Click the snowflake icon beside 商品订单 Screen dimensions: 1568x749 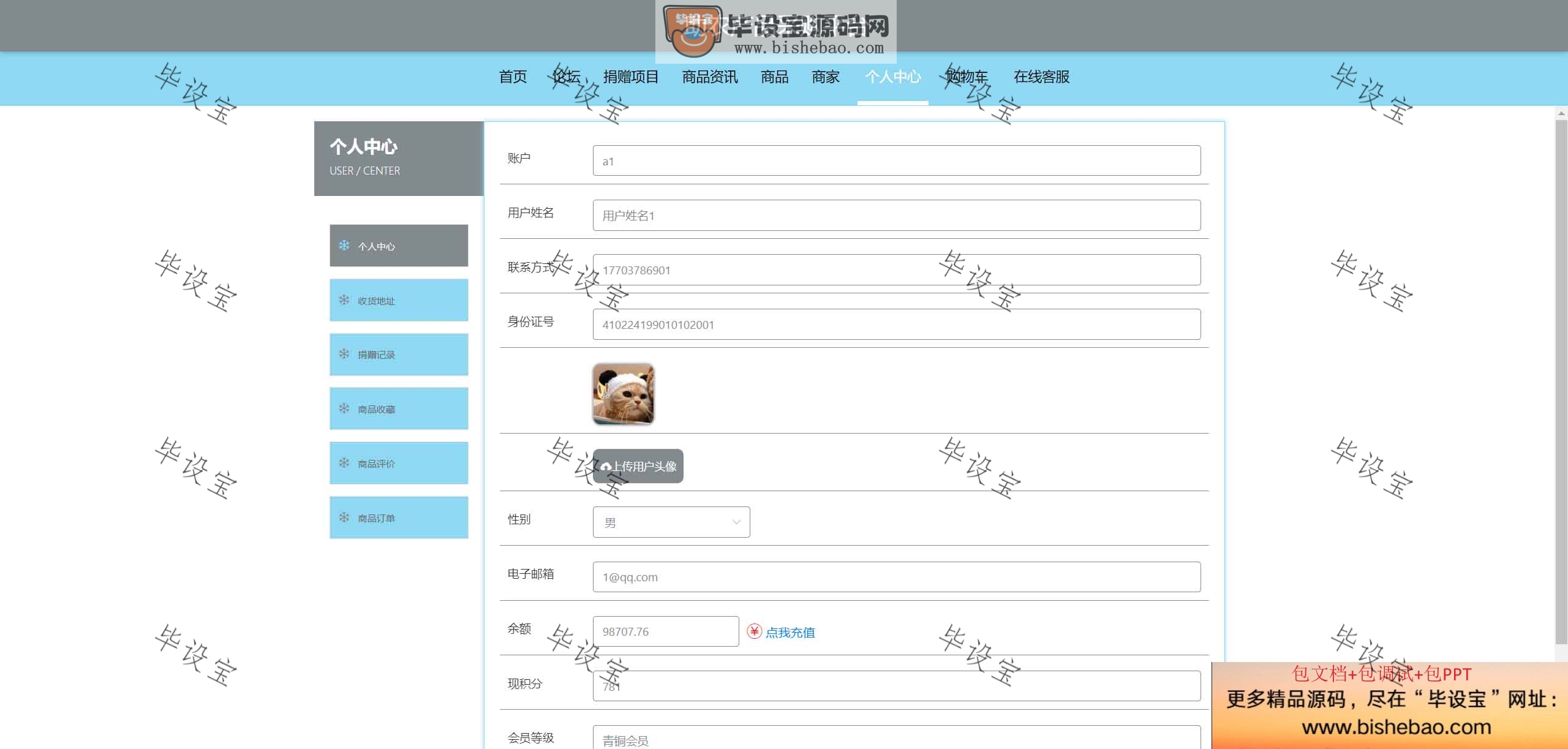[x=344, y=518]
